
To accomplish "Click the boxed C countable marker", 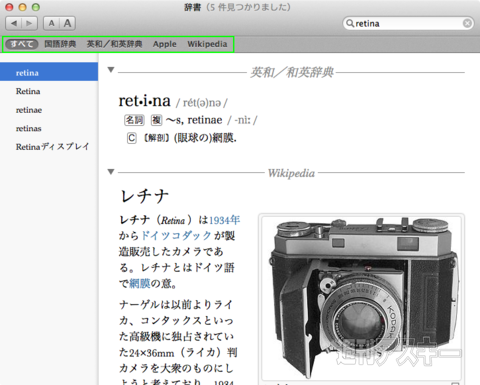I will coord(132,138).
